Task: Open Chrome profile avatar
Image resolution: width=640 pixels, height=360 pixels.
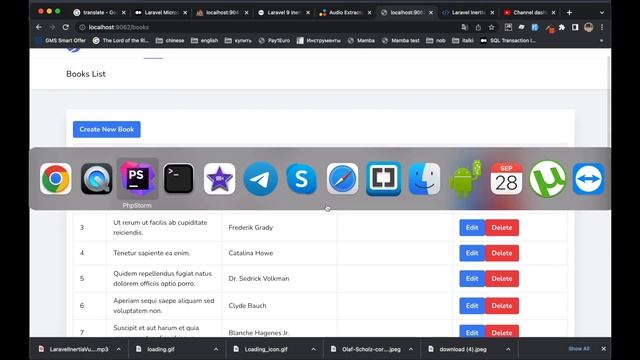Action: click(x=588, y=27)
